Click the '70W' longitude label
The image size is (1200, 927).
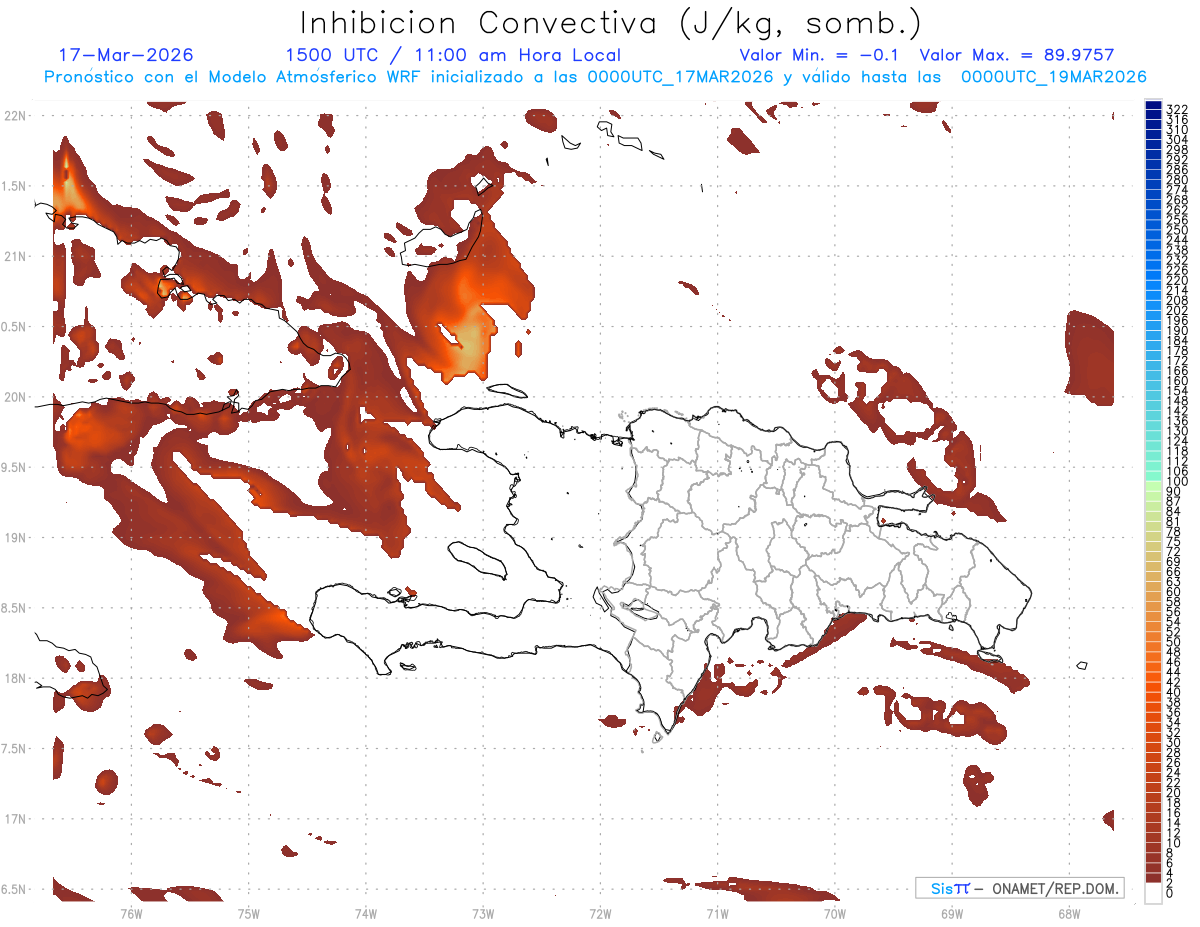(834, 913)
